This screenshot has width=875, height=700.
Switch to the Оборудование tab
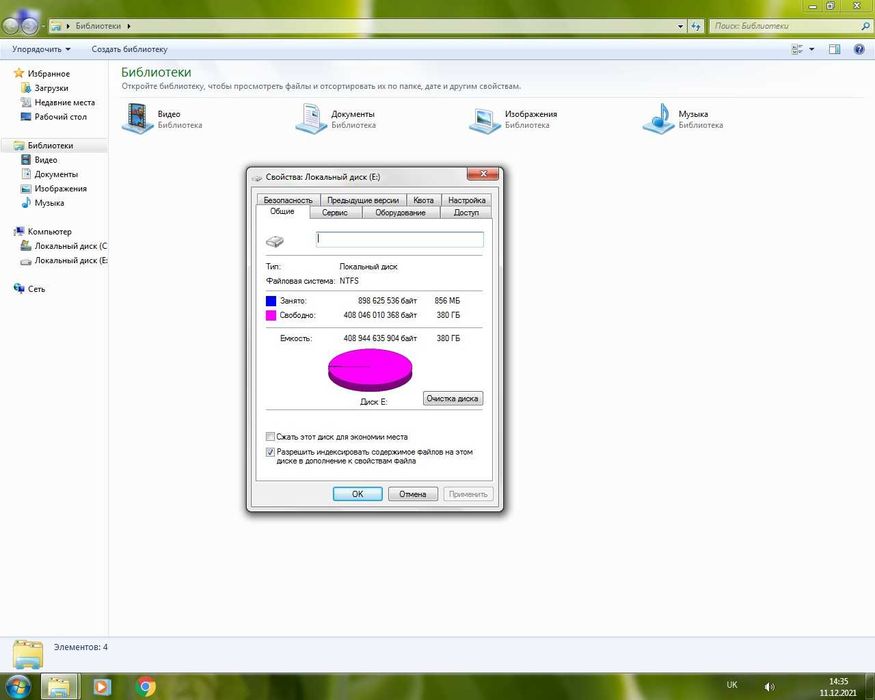(401, 213)
